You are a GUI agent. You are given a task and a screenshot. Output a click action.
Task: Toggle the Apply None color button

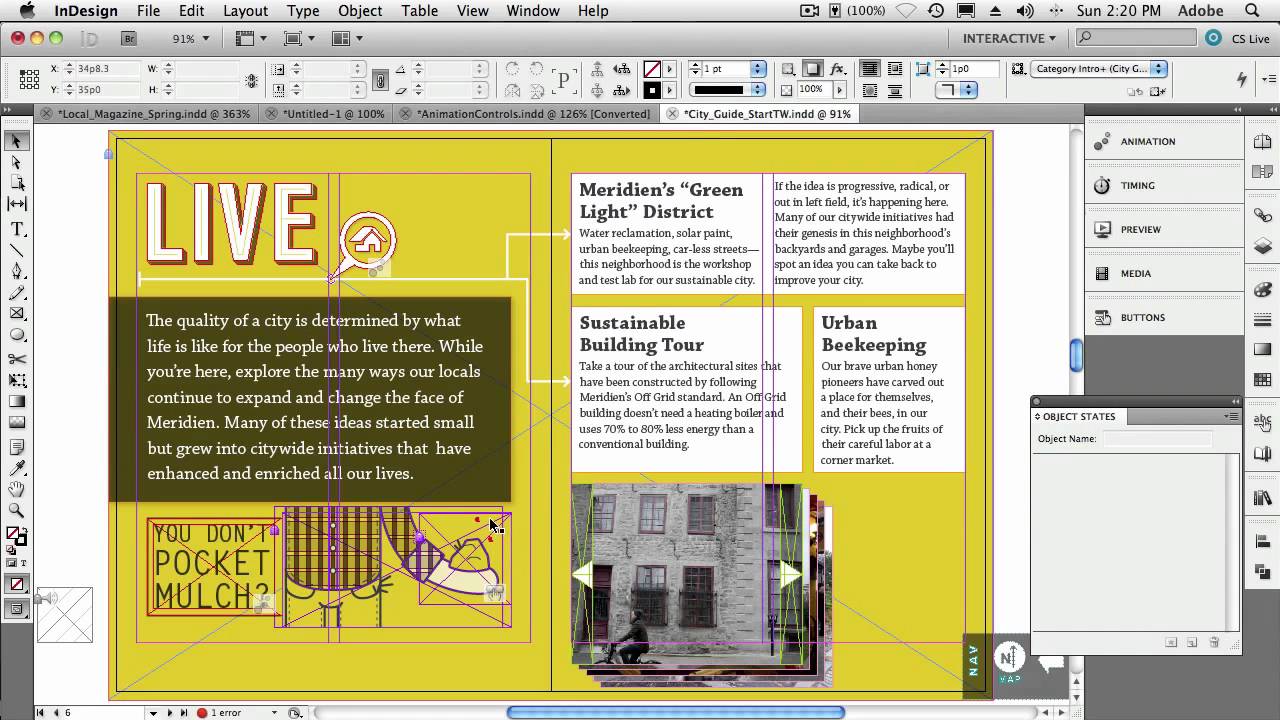coord(17,585)
